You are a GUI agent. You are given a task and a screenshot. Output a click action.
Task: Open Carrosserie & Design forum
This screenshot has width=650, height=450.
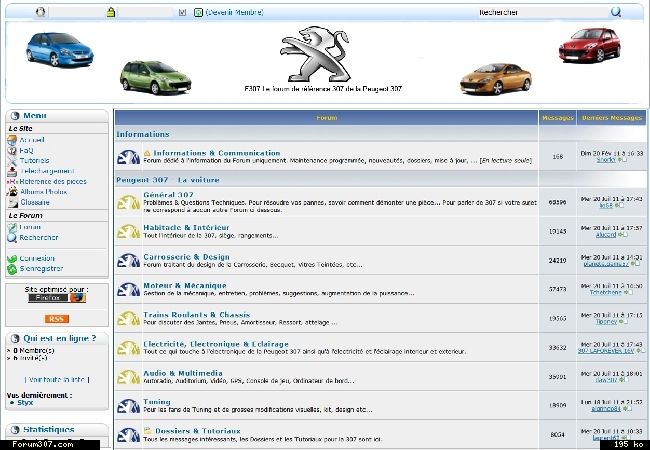(186, 257)
